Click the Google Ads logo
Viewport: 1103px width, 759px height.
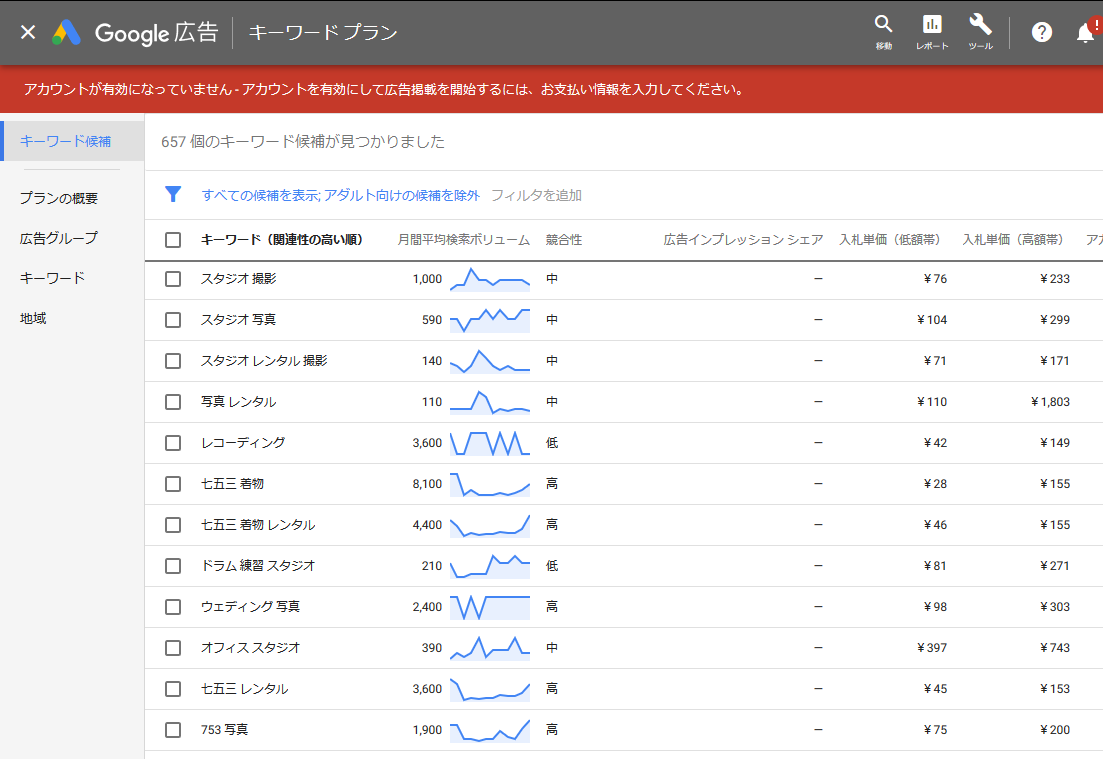click(67, 32)
